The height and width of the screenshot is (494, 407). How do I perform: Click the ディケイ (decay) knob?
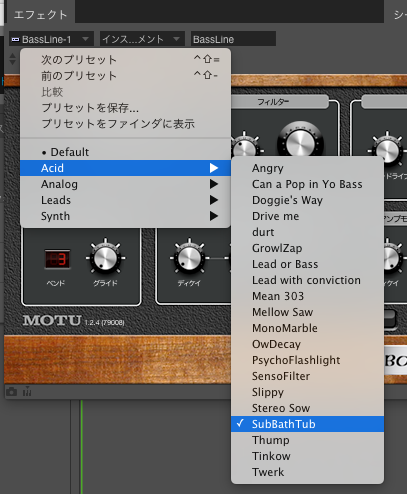click(189, 258)
